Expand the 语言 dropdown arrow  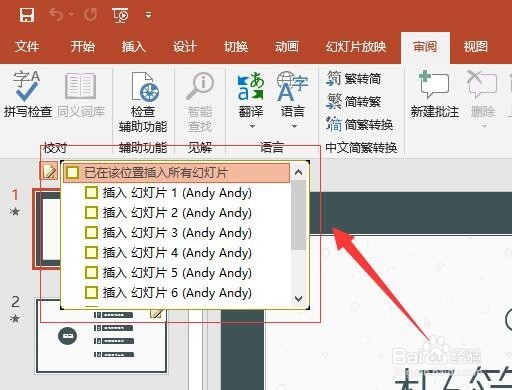(x=294, y=126)
